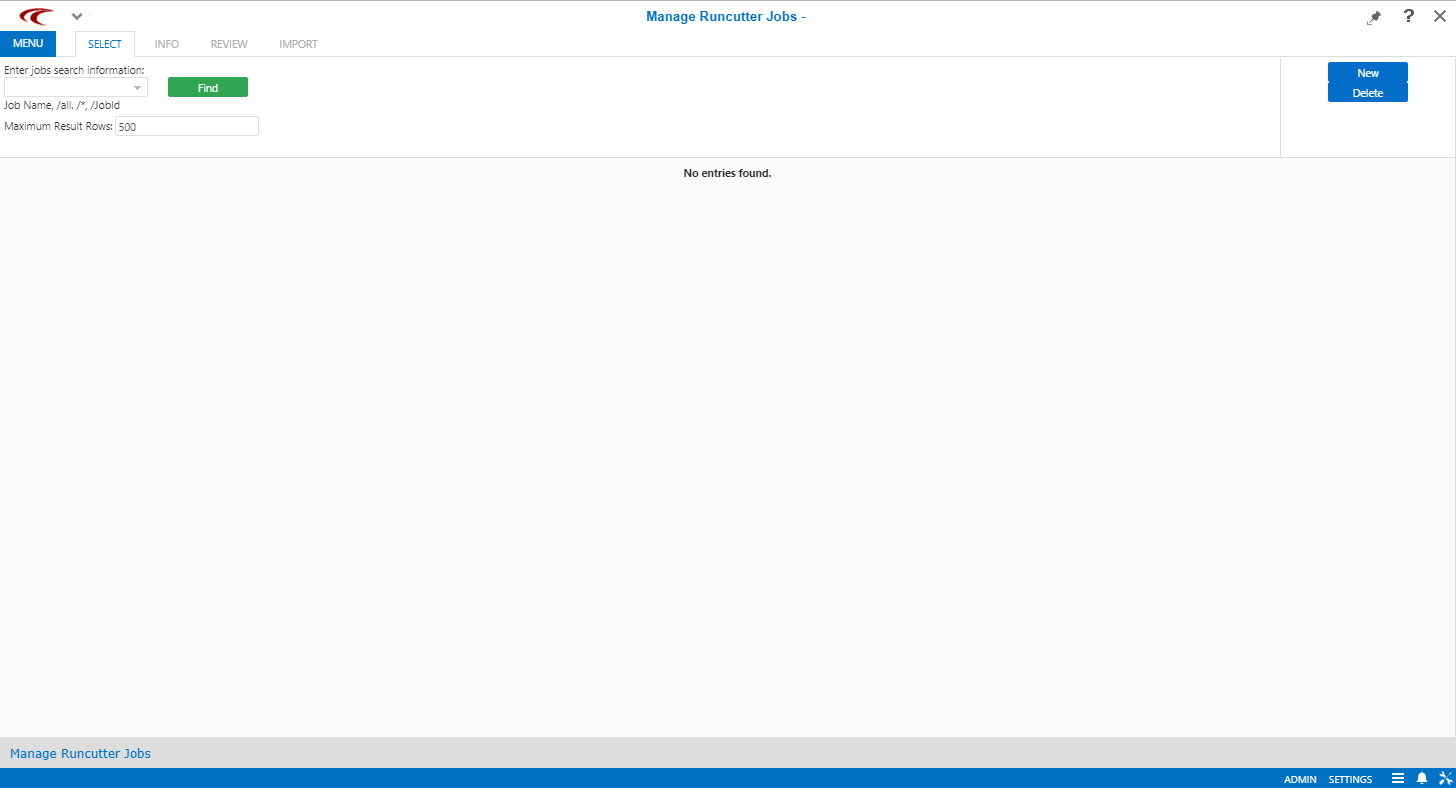Image resolution: width=1456 pixels, height=788 pixels.
Task: Click the Delete button
Action: (x=1367, y=91)
